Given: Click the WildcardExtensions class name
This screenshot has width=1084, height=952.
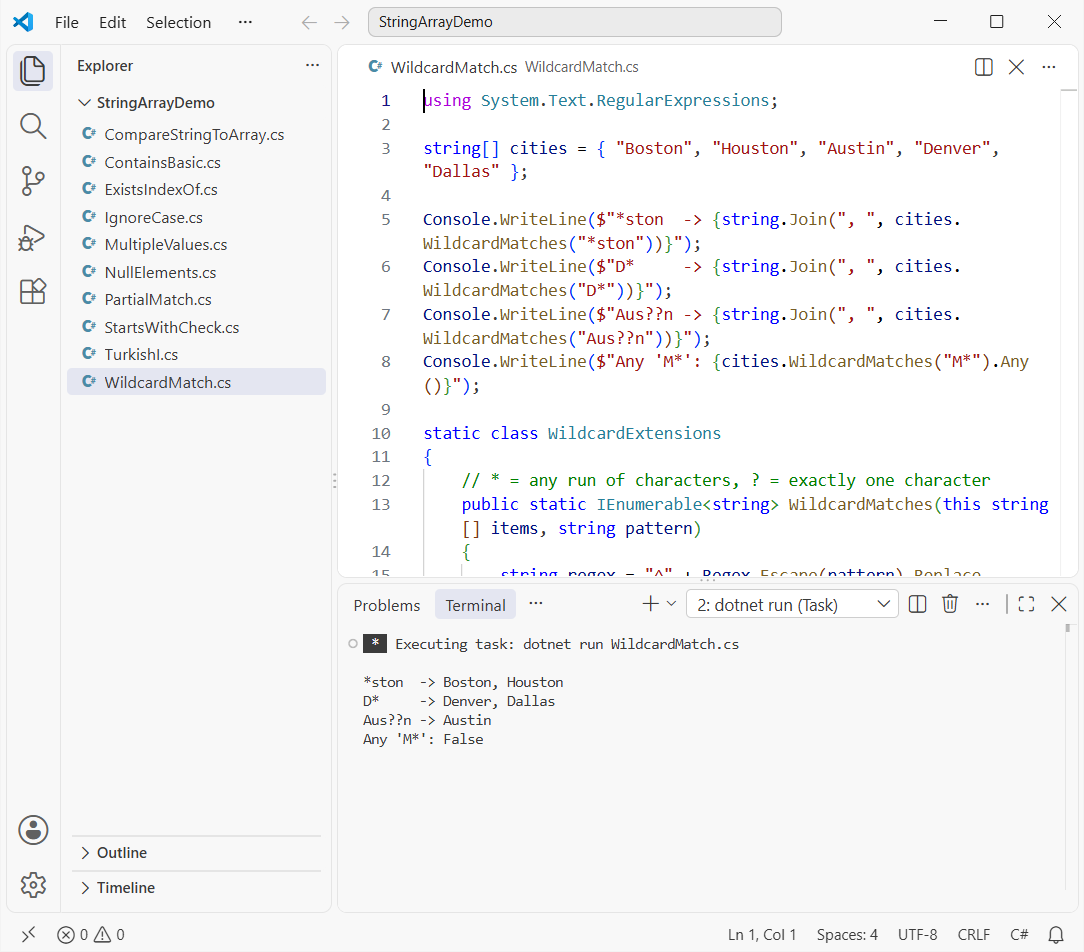Looking at the screenshot, I should point(634,433).
